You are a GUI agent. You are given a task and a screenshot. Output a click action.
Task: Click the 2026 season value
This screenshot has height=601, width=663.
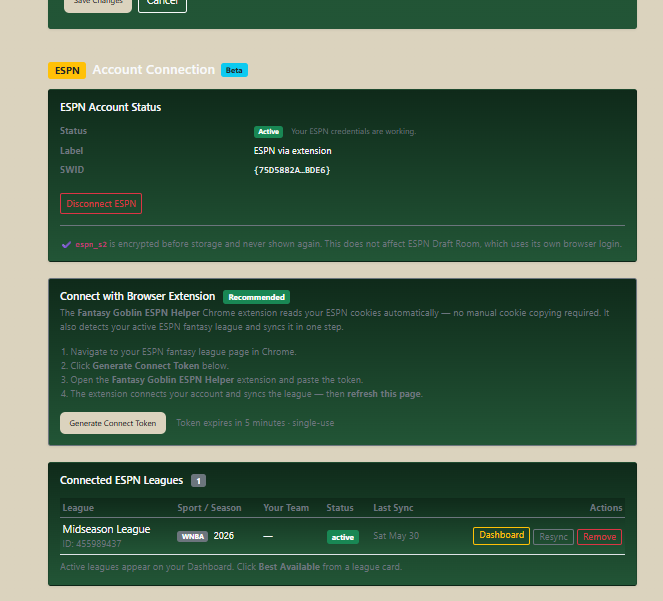[224, 536]
